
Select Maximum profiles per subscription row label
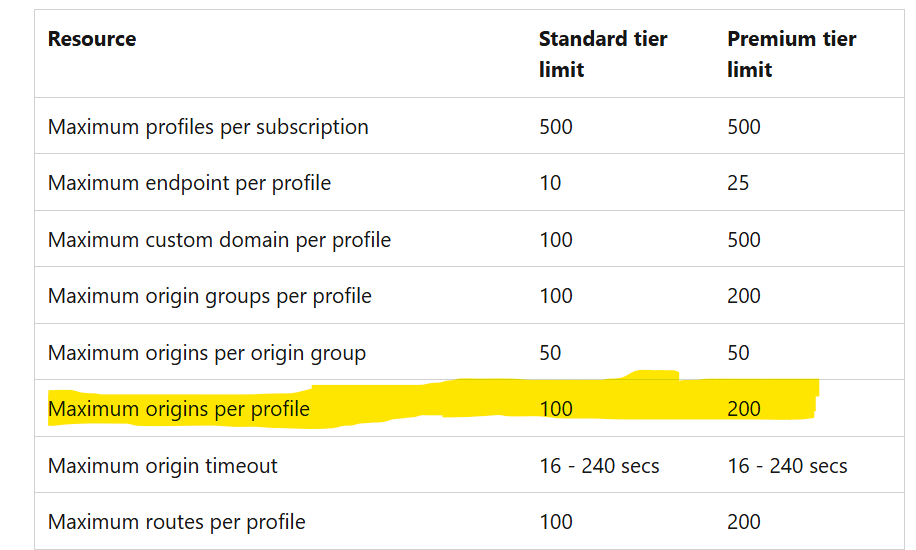[x=208, y=127]
